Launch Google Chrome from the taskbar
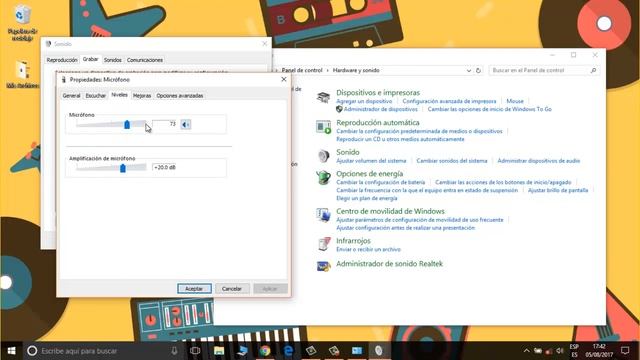The height and width of the screenshot is (360, 640). click(265, 351)
